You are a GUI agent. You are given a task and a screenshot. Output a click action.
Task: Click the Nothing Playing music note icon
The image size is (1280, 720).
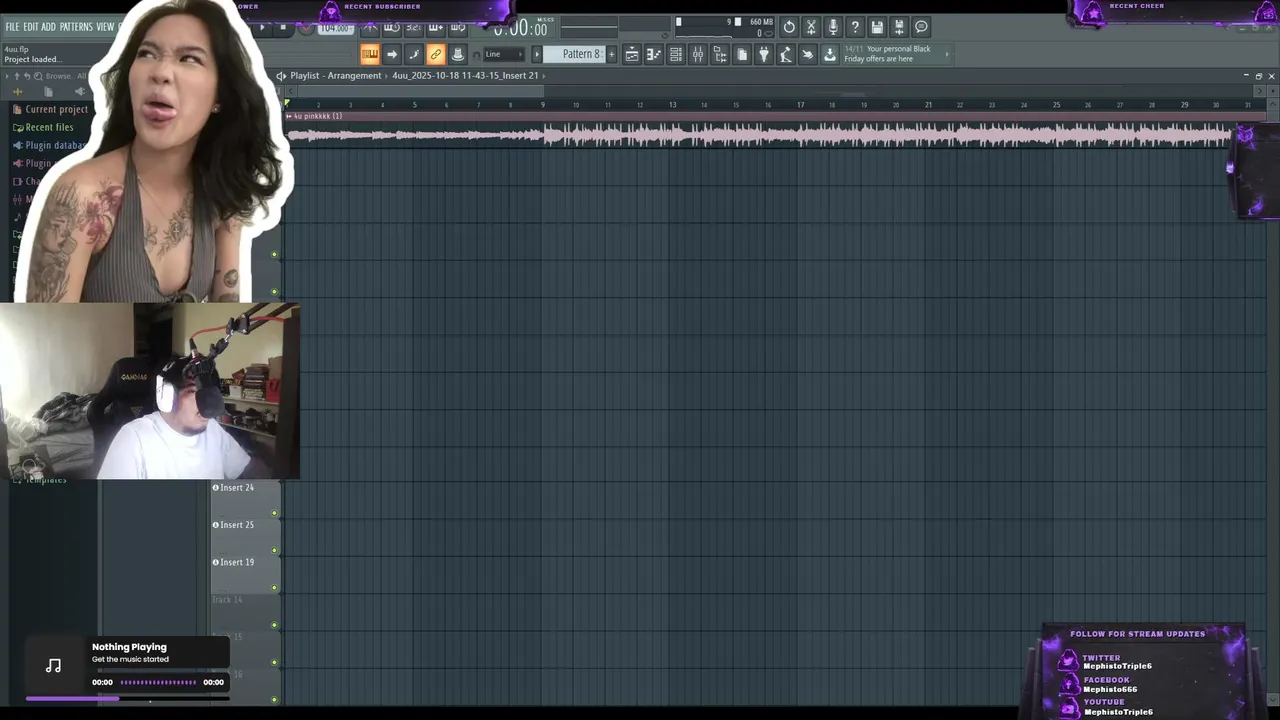coord(54,666)
